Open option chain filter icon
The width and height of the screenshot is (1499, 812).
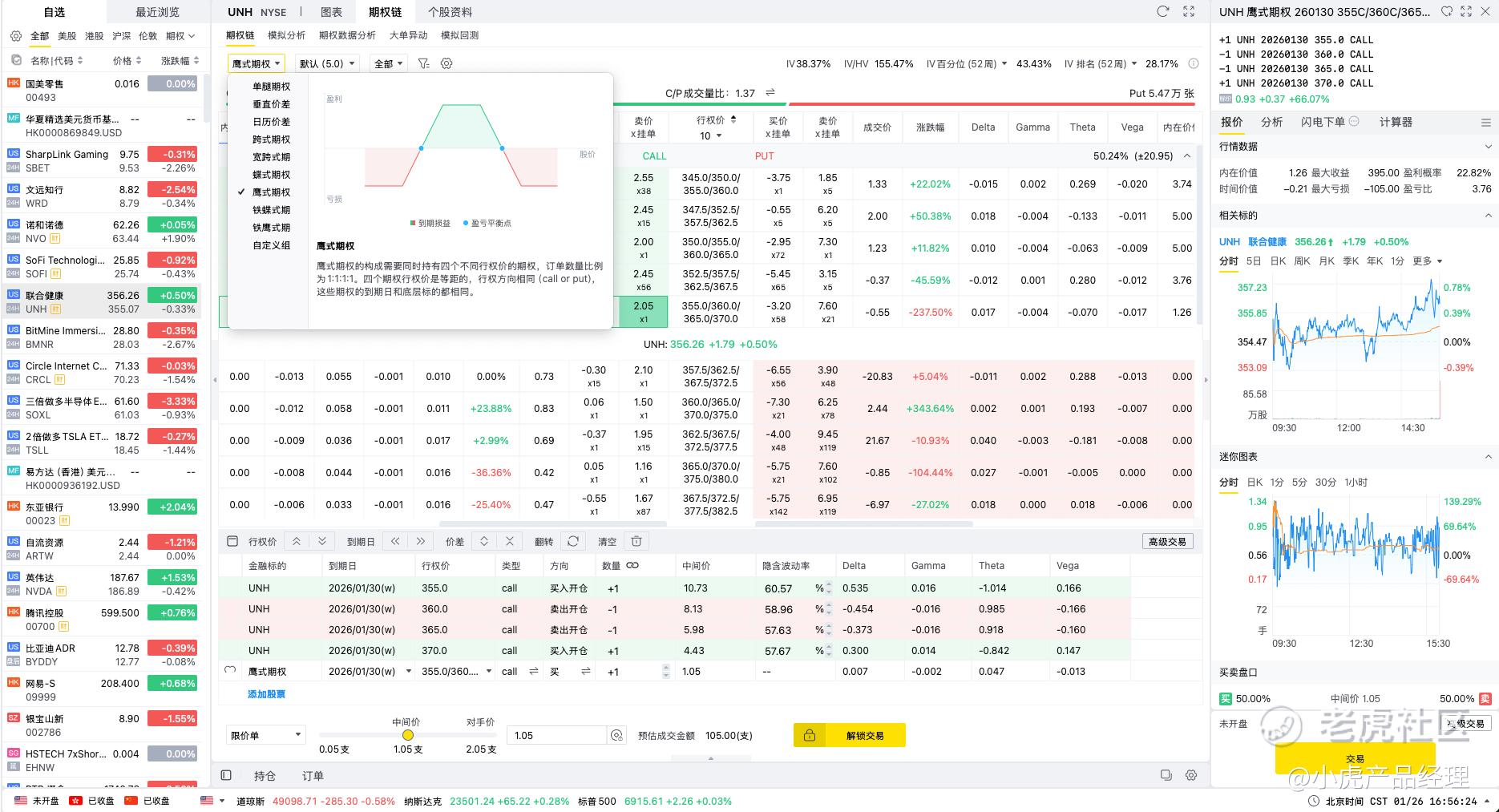click(x=424, y=63)
